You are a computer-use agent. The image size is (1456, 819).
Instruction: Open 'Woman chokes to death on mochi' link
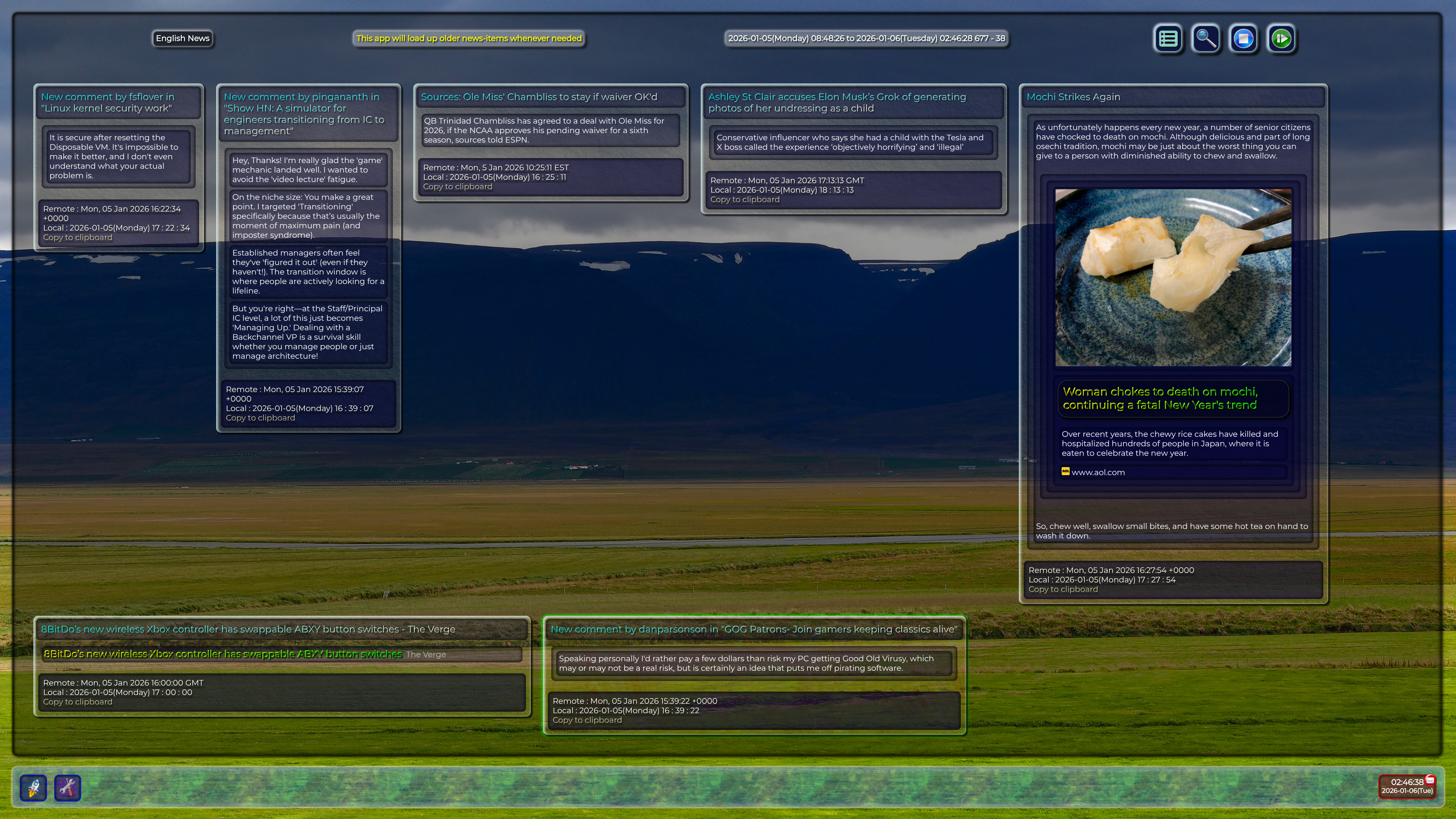(x=1159, y=398)
